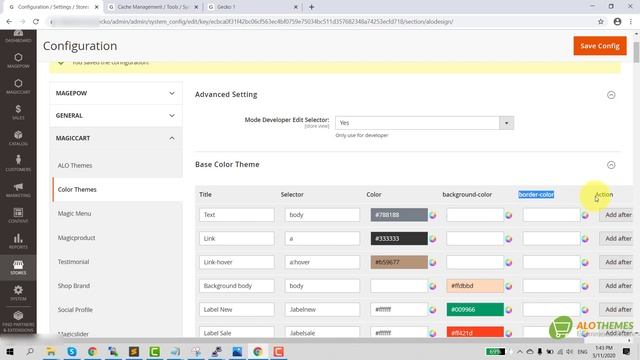This screenshot has height=360, width=640.
Task: Click Add after on Text row
Action: pyautogui.click(x=616, y=215)
